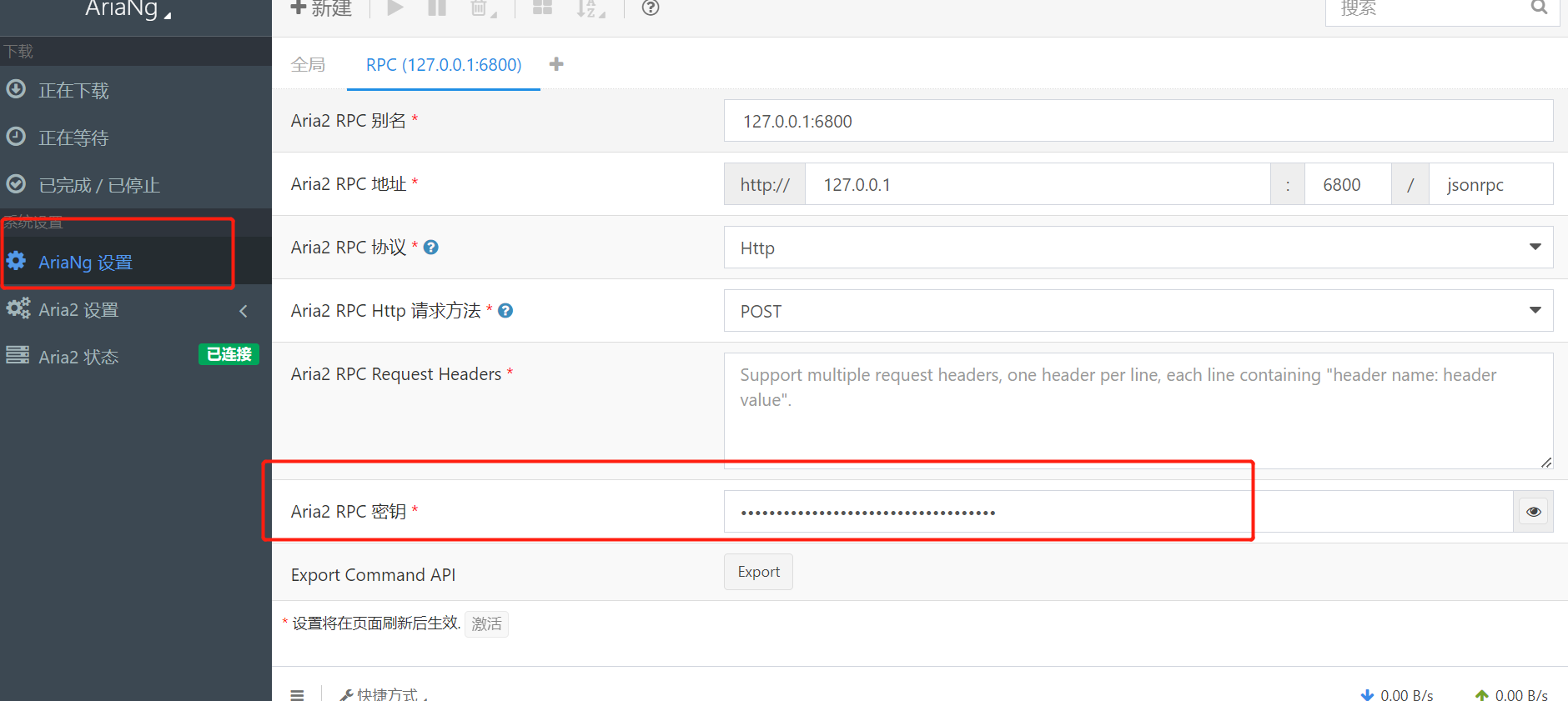
Task: Click the Downloading circle-arrow icon
Action: point(16,88)
